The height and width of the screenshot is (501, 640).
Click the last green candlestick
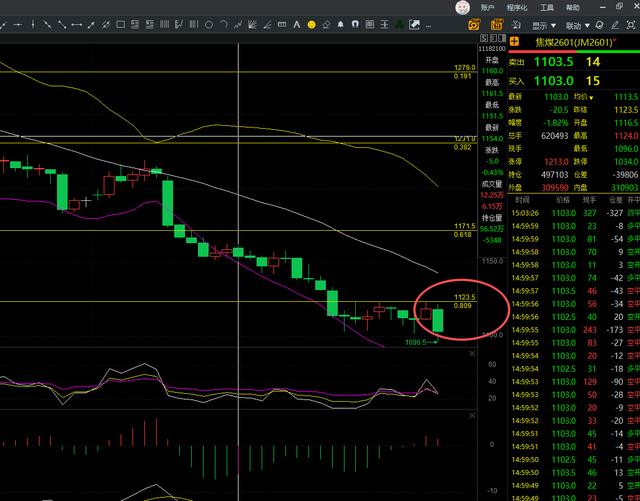(438, 321)
